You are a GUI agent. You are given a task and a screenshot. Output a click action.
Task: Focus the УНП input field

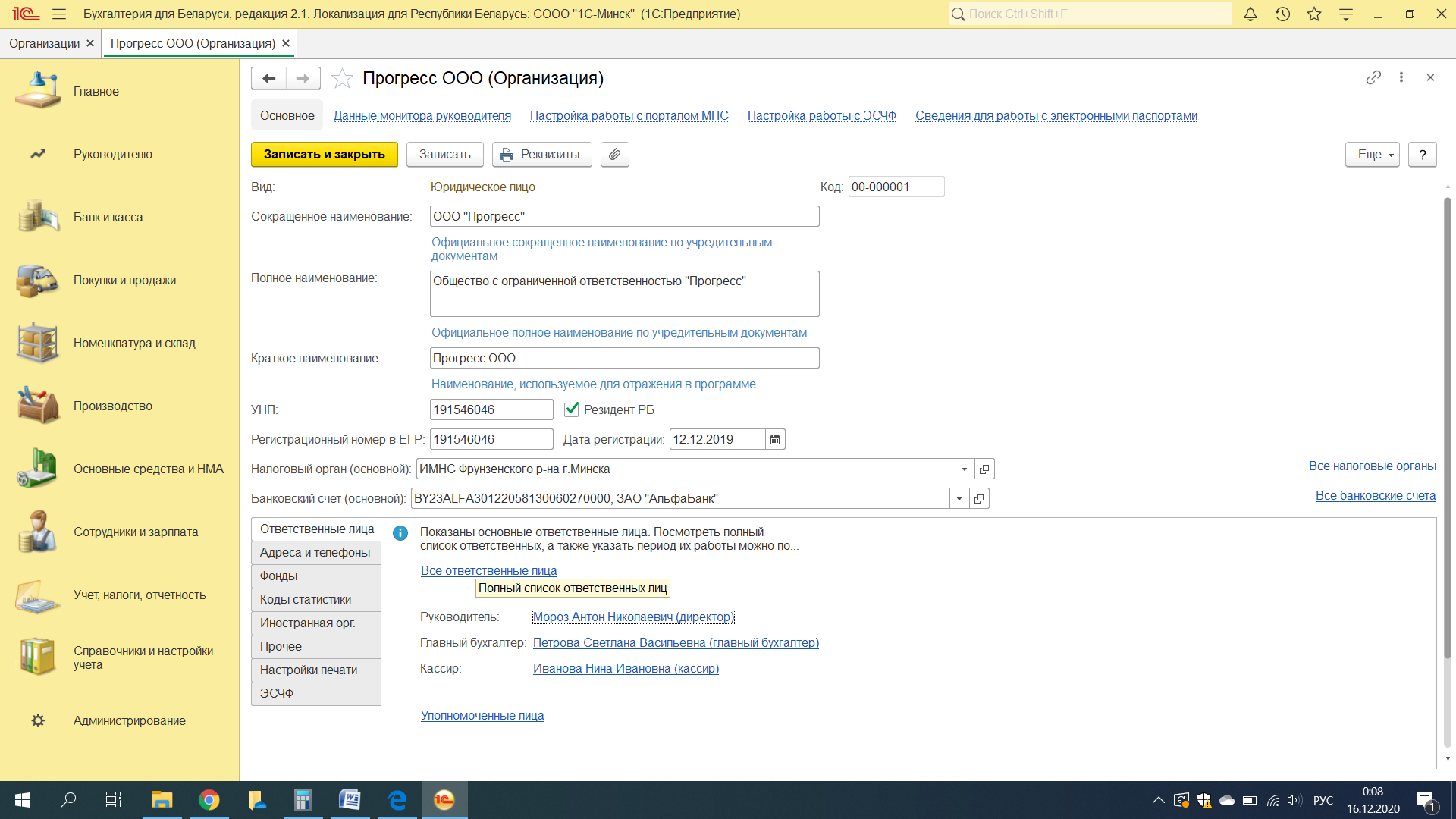[x=491, y=409]
